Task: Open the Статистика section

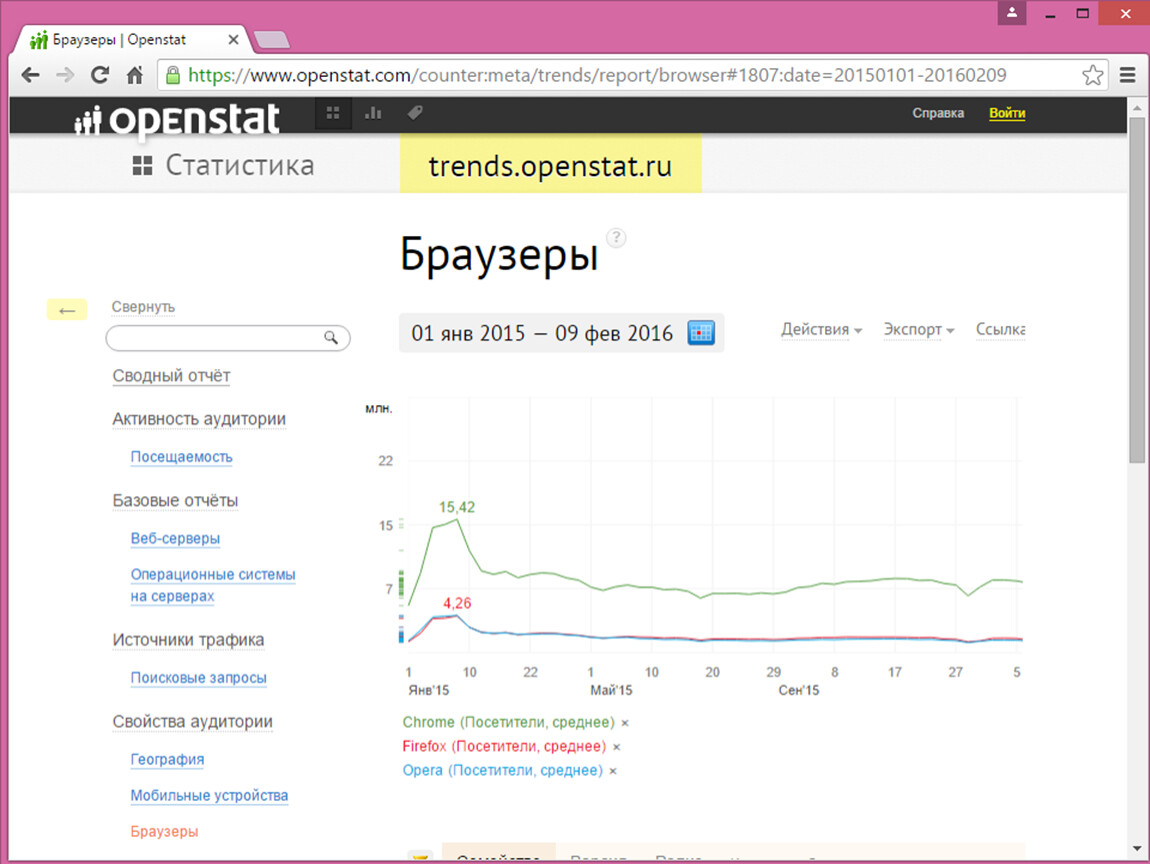Action: click(x=240, y=166)
